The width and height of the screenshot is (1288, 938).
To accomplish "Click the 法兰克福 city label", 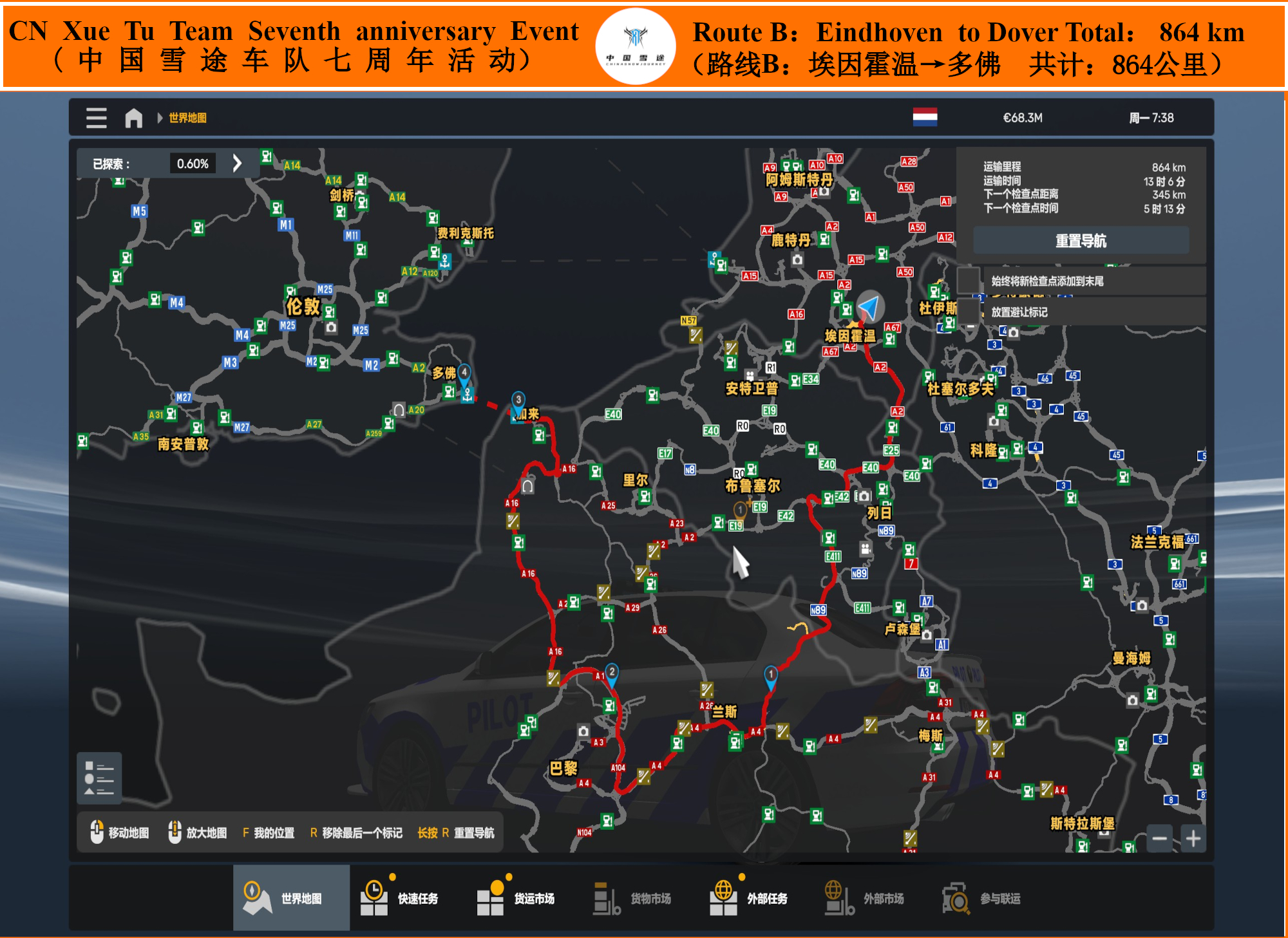I will point(1157,542).
